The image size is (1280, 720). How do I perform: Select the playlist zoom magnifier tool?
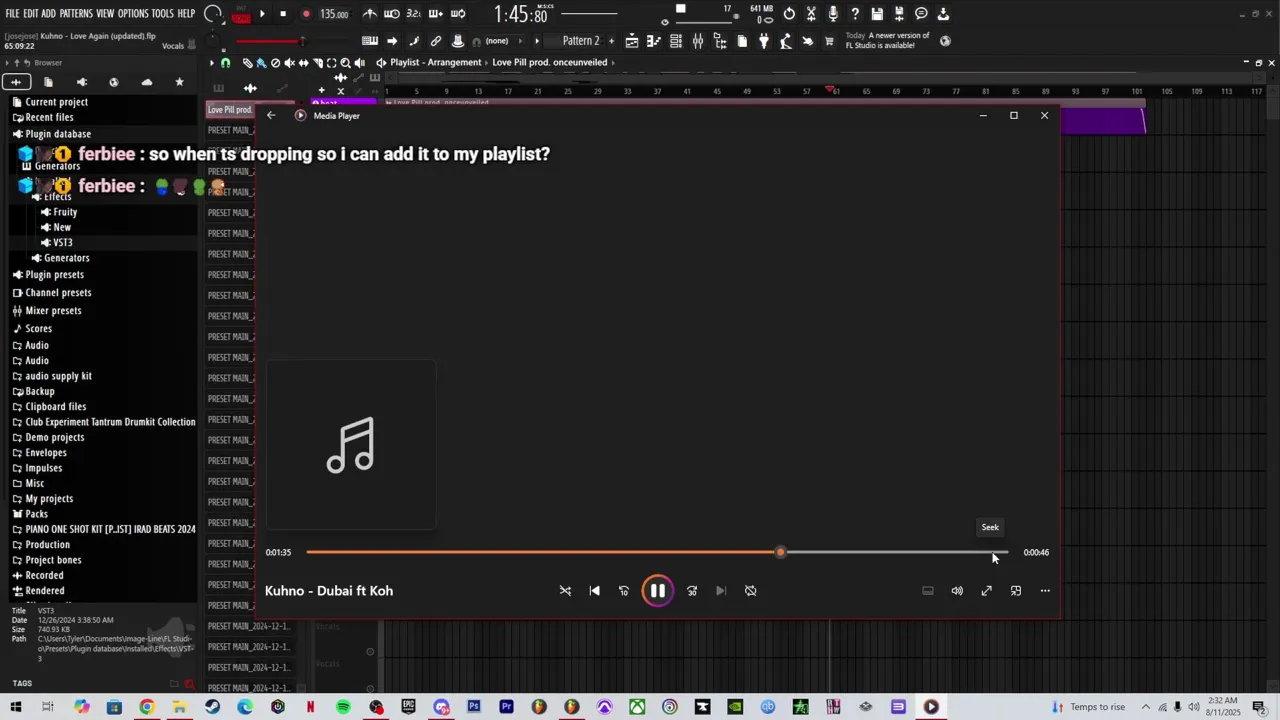(x=345, y=63)
